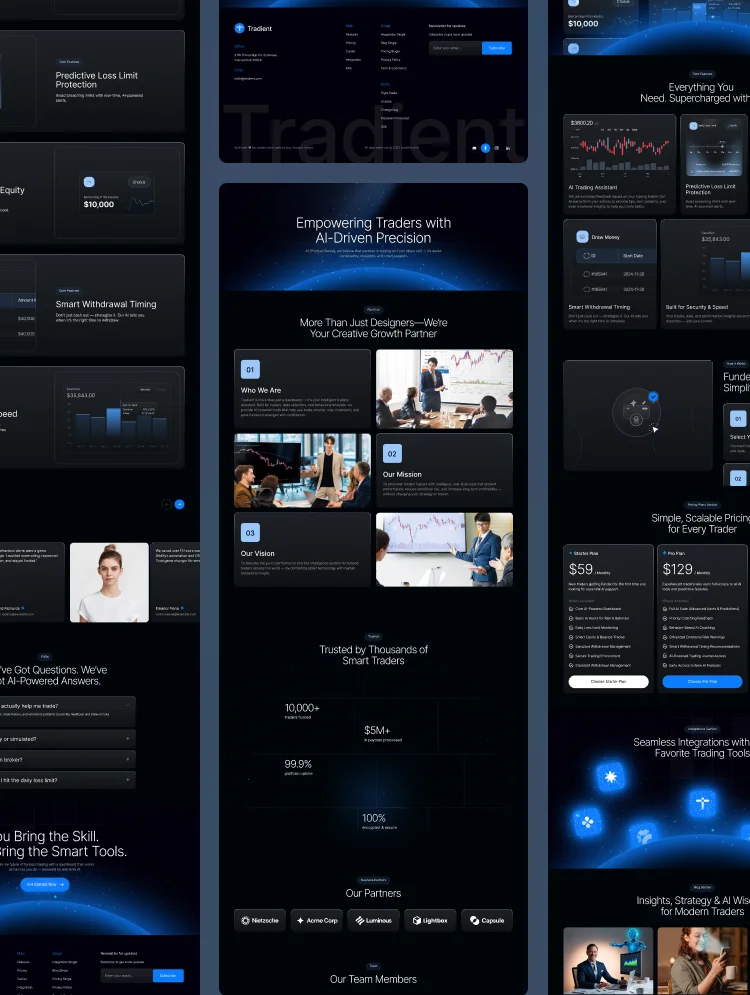Open the Facebook social icon in the footer
This screenshot has height=995, width=750.
click(485, 148)
